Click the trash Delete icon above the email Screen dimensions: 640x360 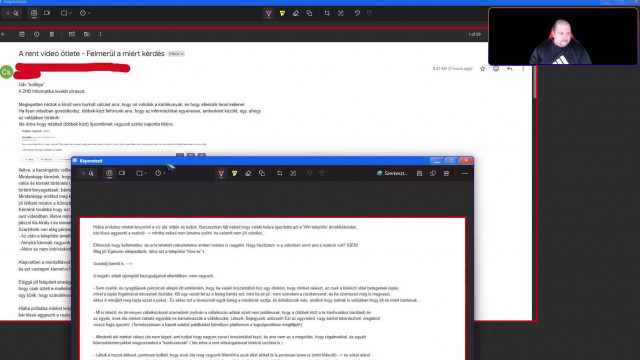tap(52, 34)
